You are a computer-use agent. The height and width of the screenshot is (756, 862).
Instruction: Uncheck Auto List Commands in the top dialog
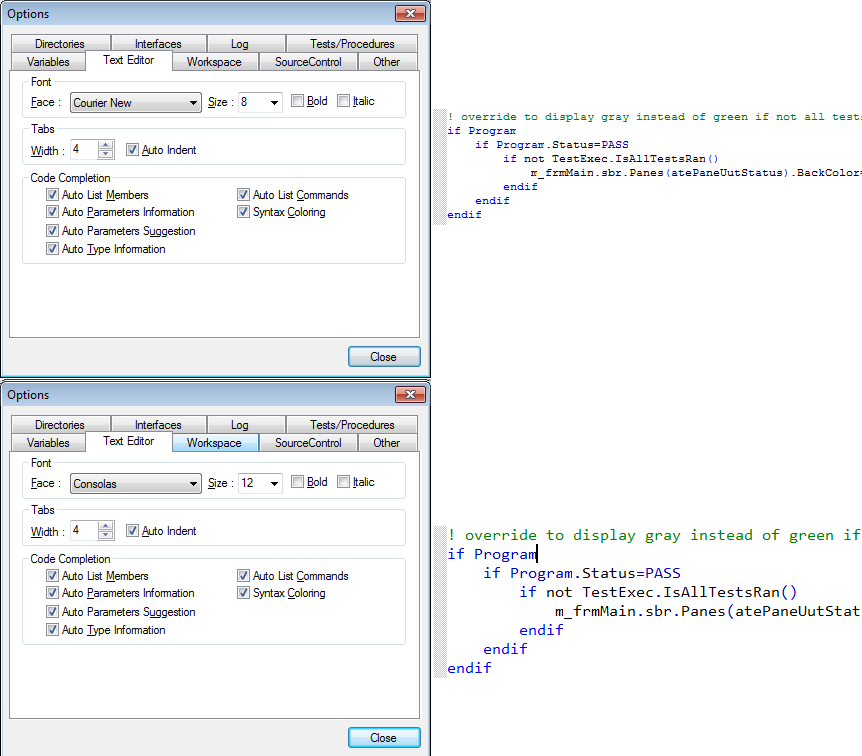(244, 194)
